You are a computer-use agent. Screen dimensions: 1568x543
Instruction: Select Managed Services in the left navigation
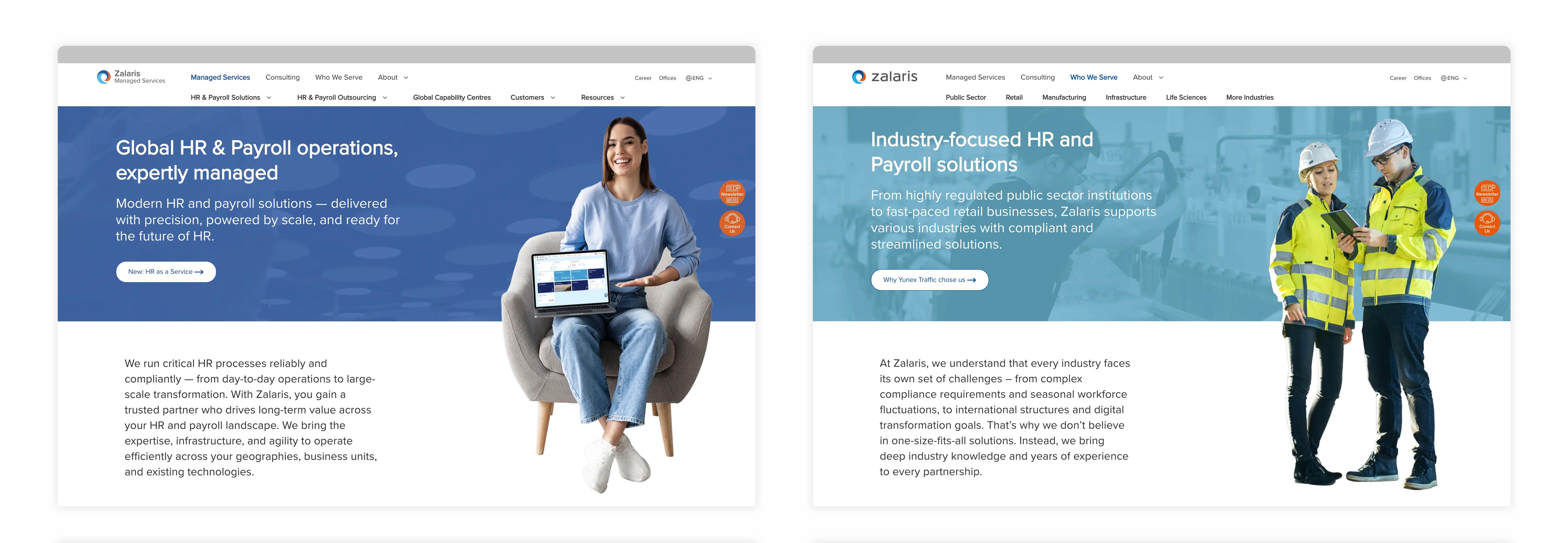[x=220, y=77]
